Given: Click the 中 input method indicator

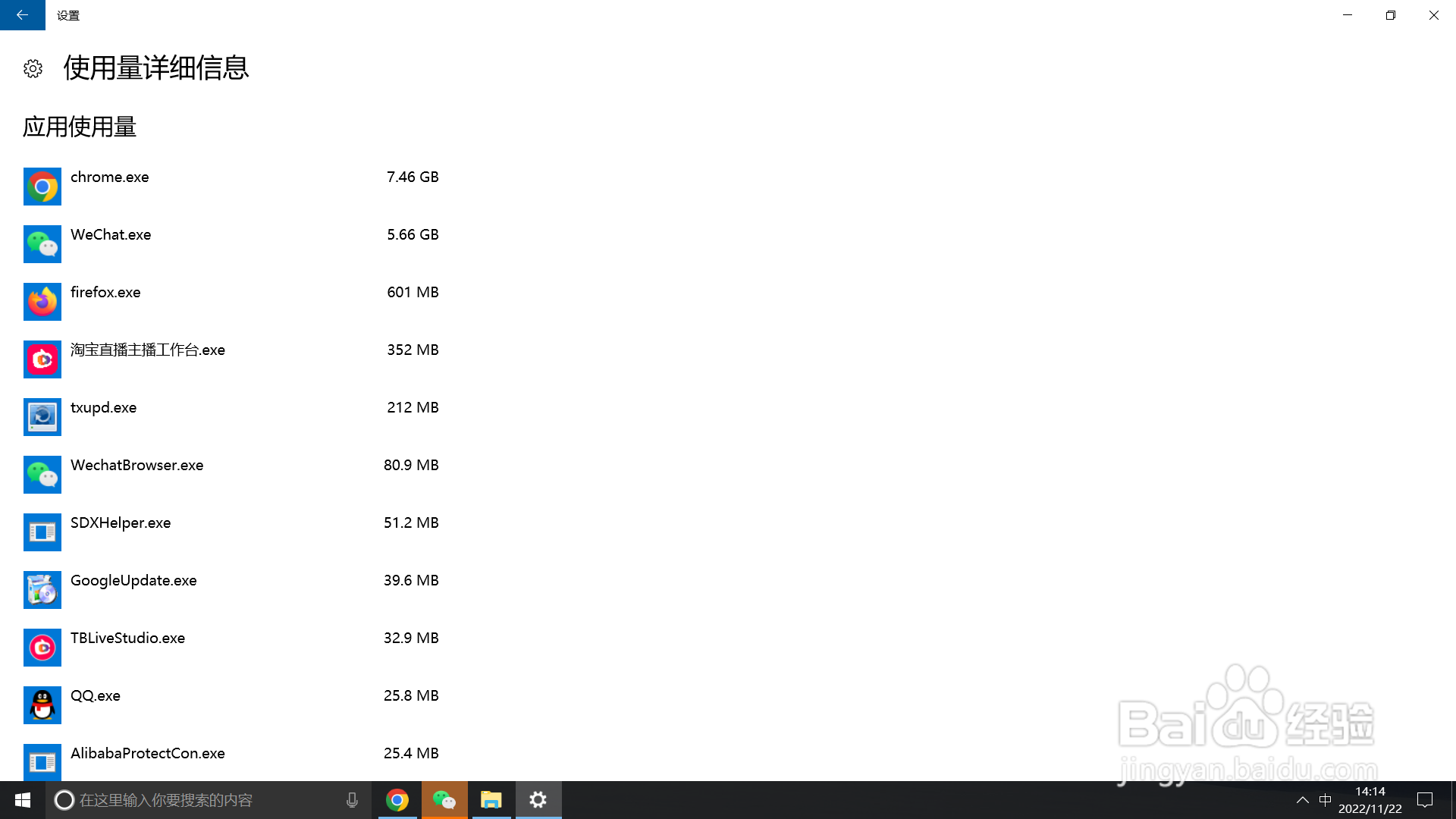Looking at the screenshot, I should 1325,800.
